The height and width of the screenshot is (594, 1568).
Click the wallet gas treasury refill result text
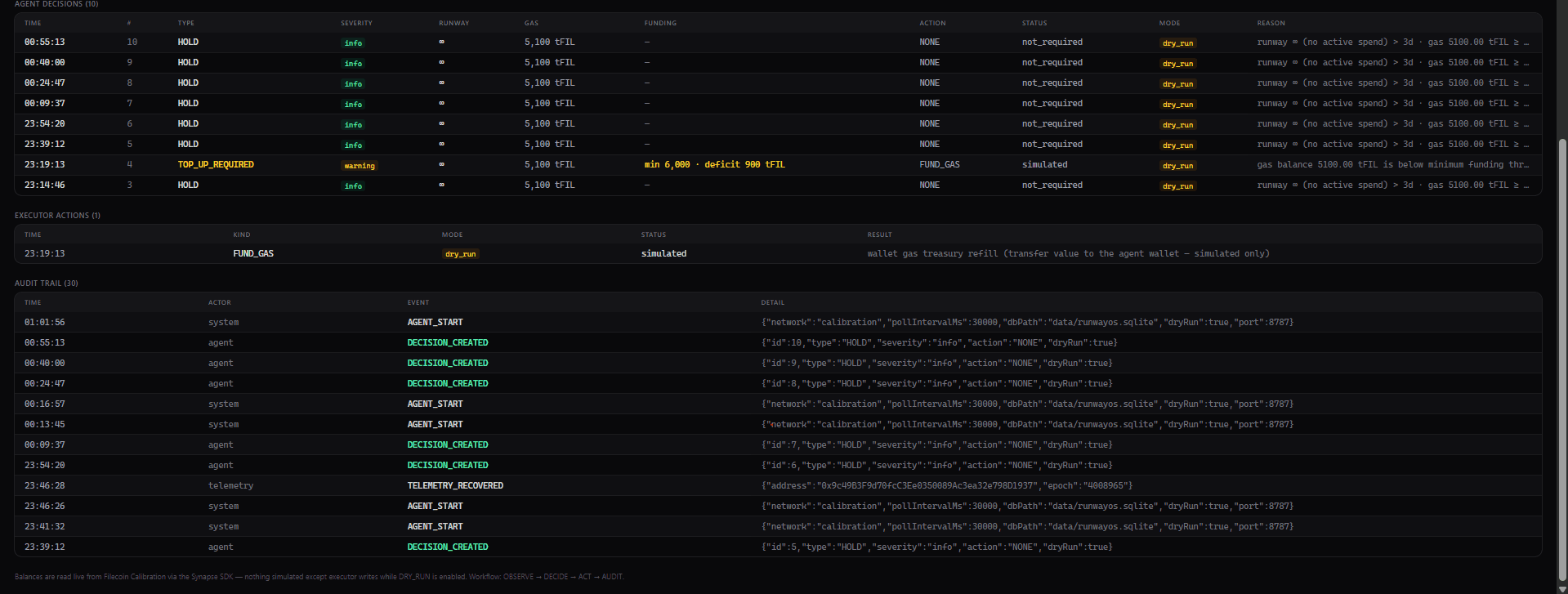click(1068, 253)
